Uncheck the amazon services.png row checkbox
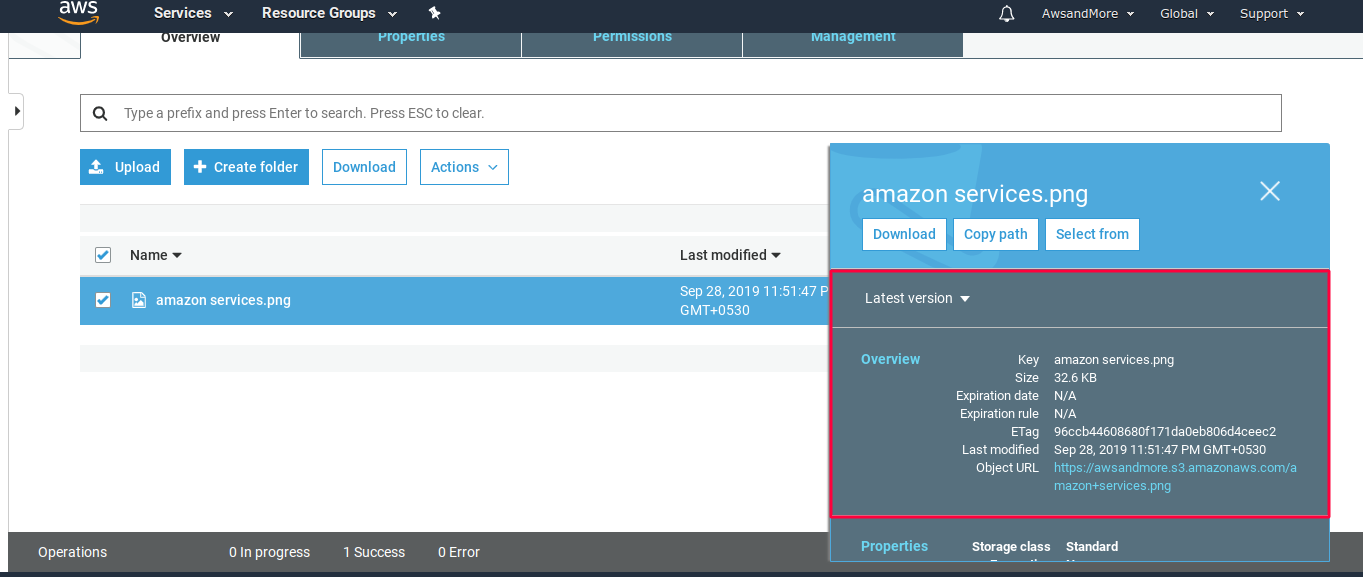Viewport: 1363px width, 577px height. [103, 300]
